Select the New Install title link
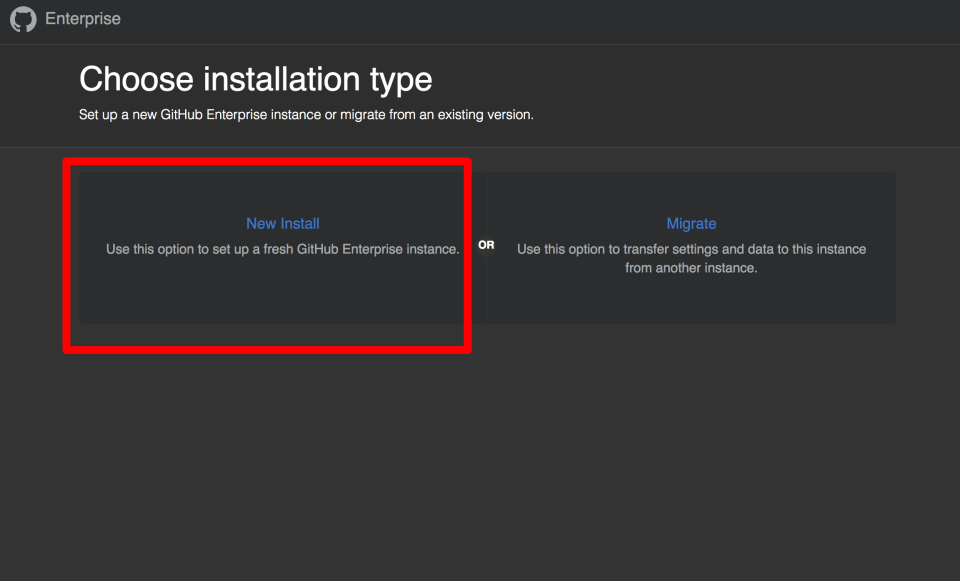 pyautogui.click(x=283, y=224)
